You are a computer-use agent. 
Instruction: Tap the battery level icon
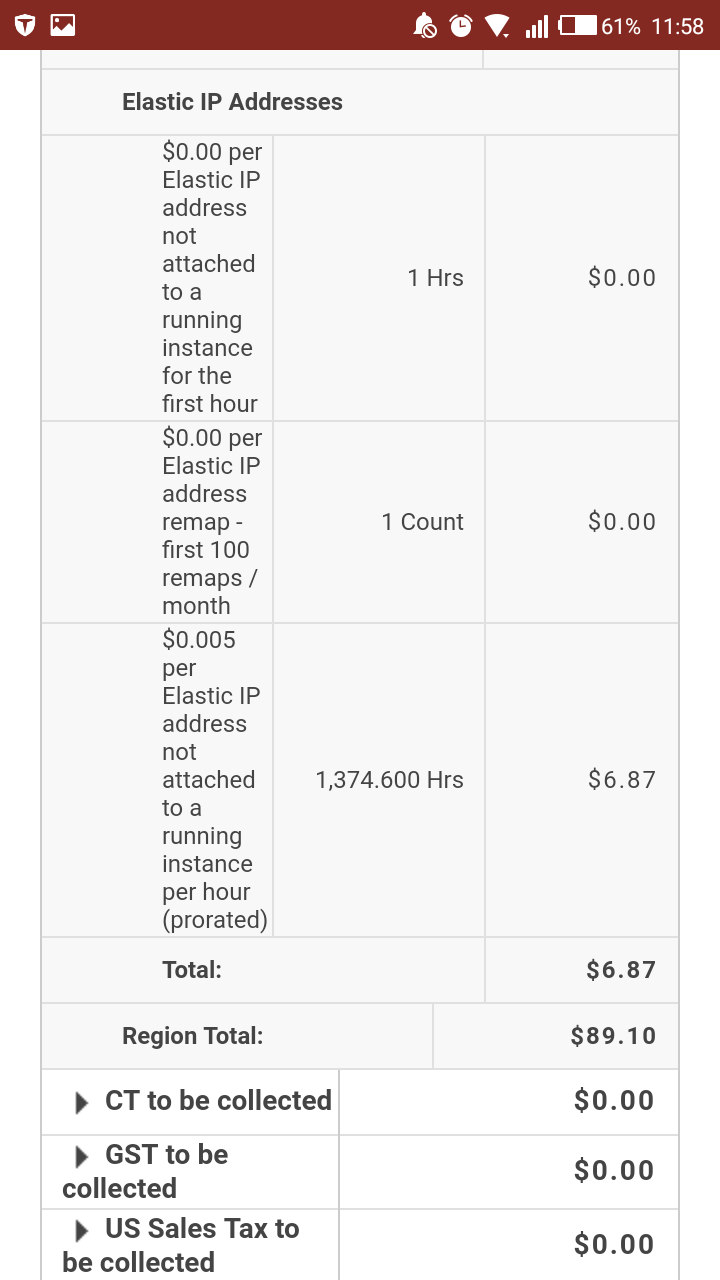(577, 25)
